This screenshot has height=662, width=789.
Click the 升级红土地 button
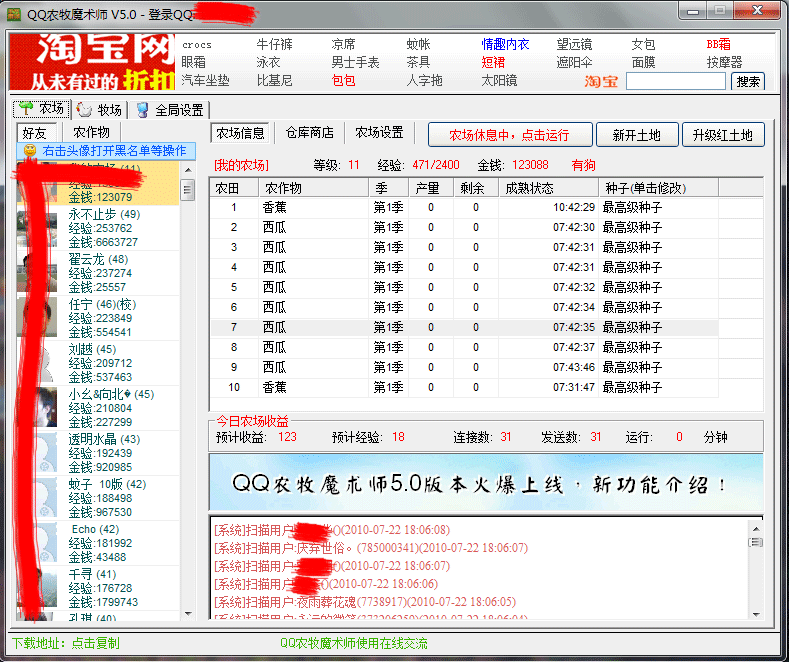(723, 135)
